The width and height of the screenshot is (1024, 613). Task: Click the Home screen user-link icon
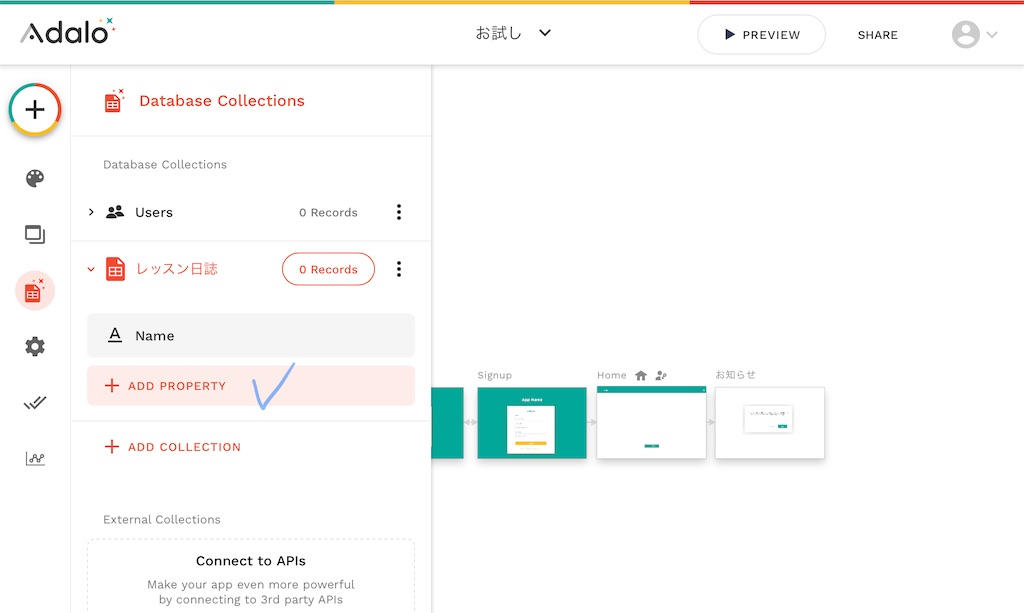661,375
